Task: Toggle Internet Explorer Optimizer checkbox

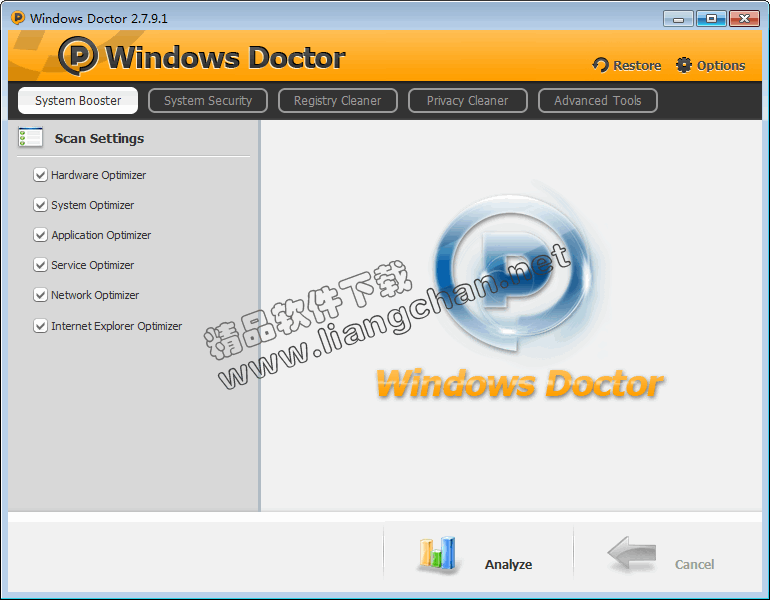Action: 40,326
